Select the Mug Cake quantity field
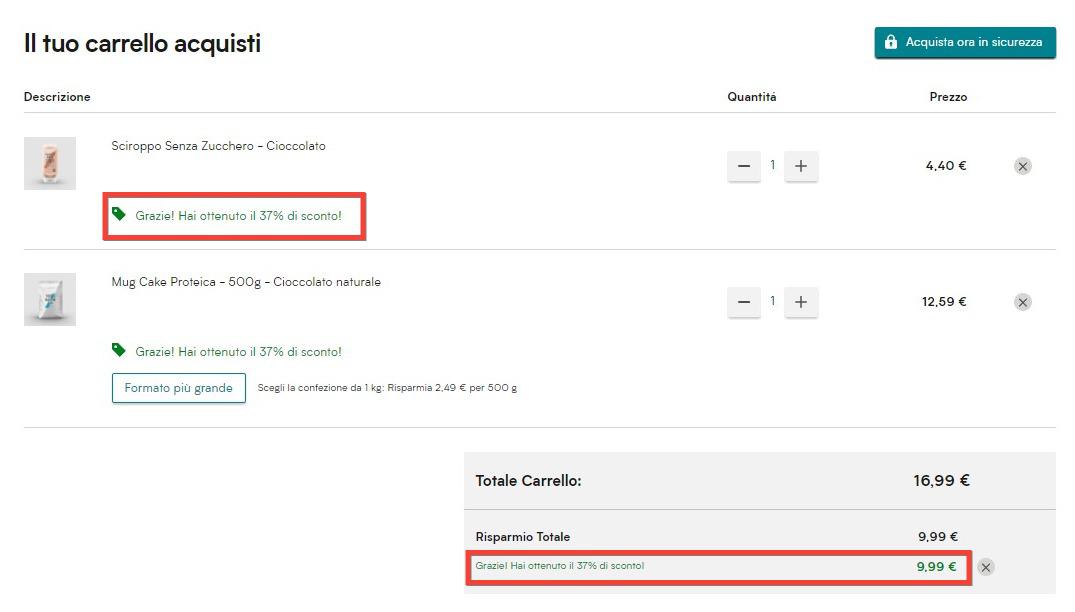Viewport: 1075px width, 612px height. (772, 301)
